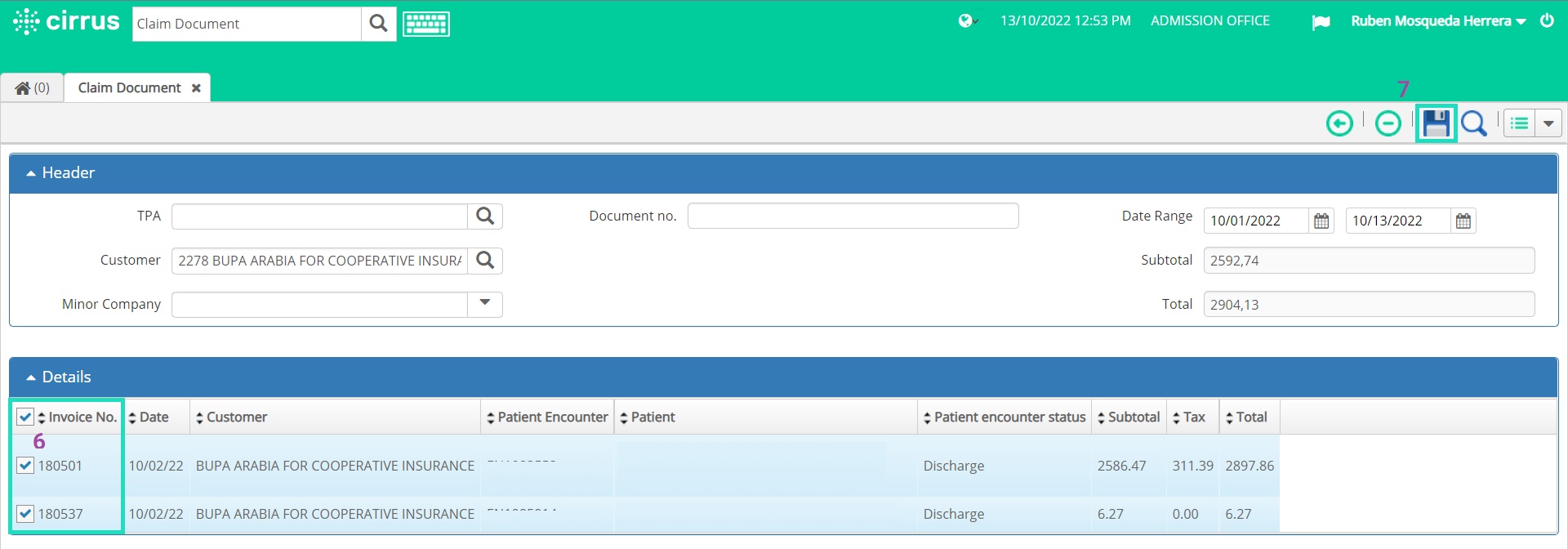Close the Claim Document tab

point(196,88)
